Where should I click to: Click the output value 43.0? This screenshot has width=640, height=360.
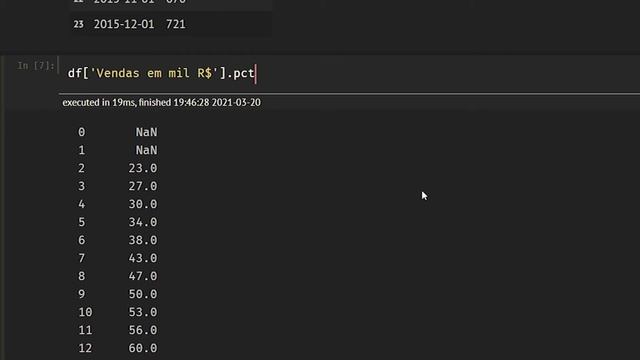(143, 258)
